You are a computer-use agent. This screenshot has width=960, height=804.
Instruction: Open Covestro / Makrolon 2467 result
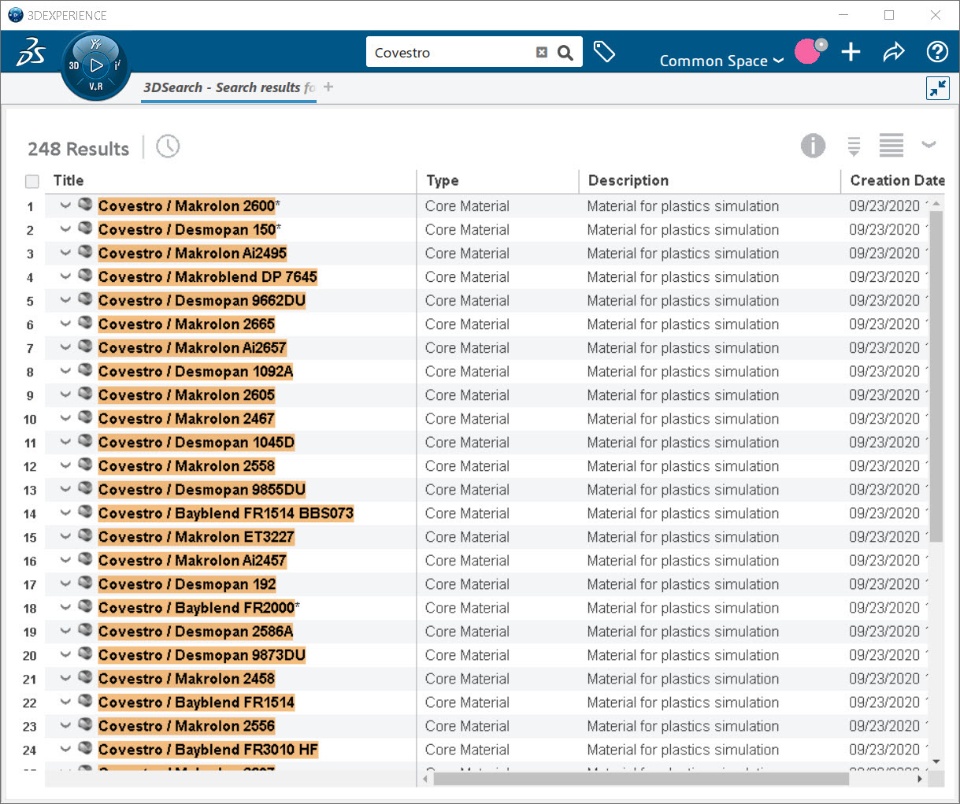pos(186,419)
